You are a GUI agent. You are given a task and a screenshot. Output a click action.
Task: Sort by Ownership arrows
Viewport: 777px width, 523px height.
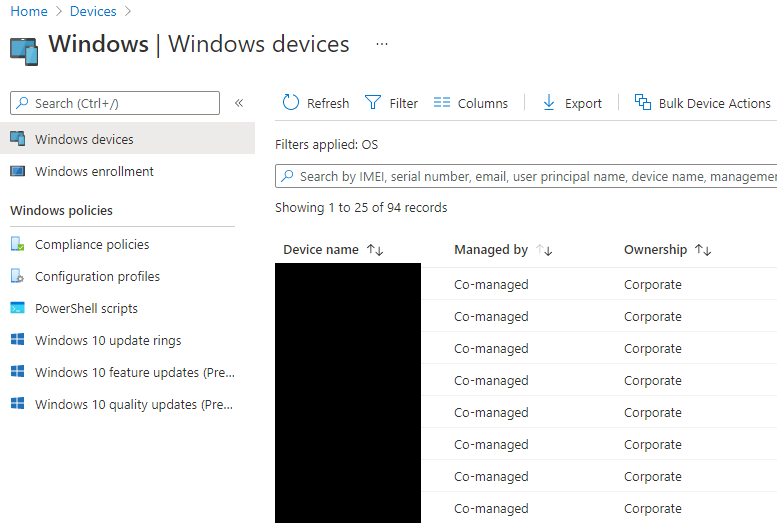click(703, 250)
